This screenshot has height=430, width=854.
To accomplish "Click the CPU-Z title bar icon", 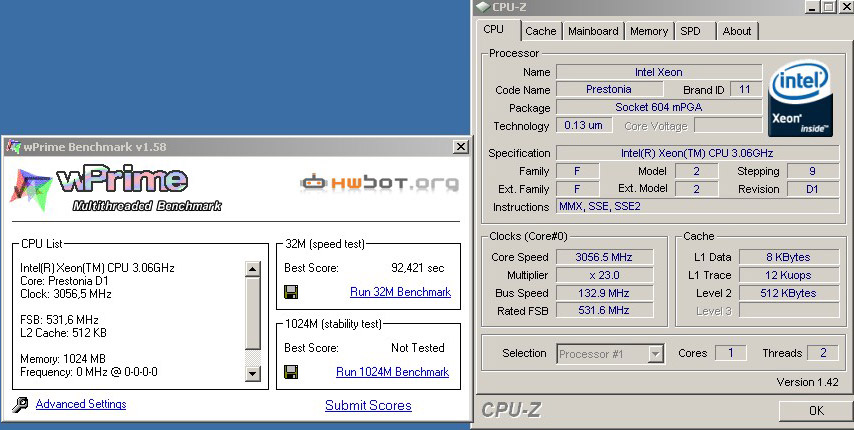I will tap(483, 7).
